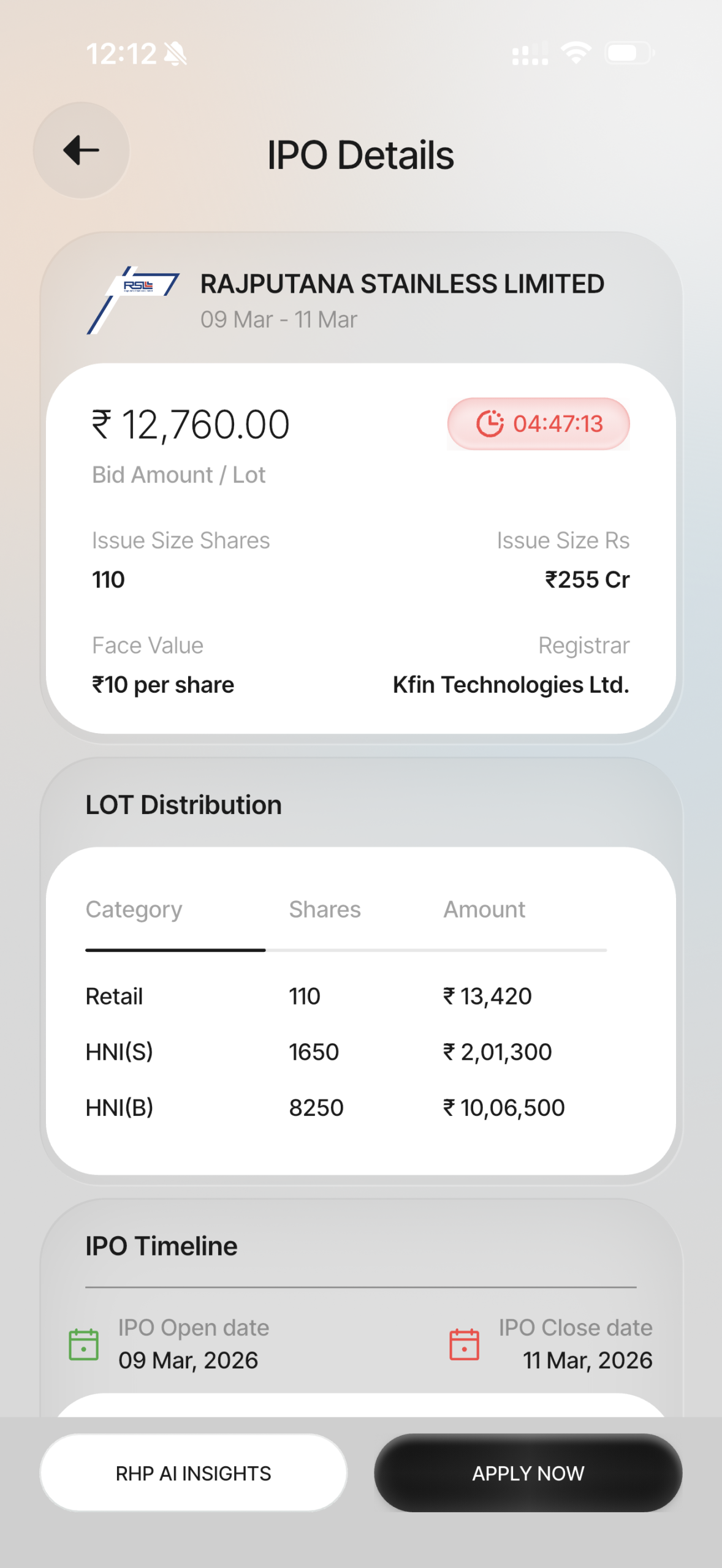722x1568 pixels.
Task: Tap the countdown timer clock icon
Action: pyautogui.click(x=490, y=424)
